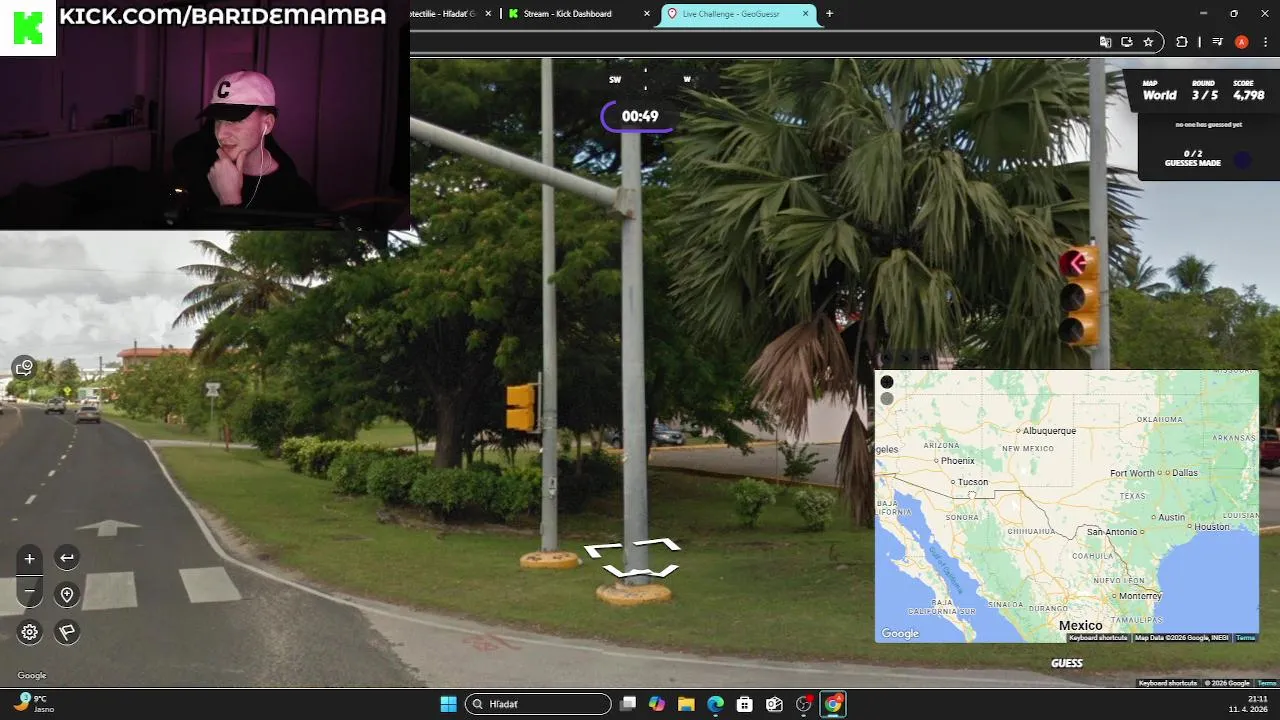The width and height of the screenshot is (1280, 720).
Task: Close the Live Challenge GeoGuessr tab
Action: [x=806, y=14]
